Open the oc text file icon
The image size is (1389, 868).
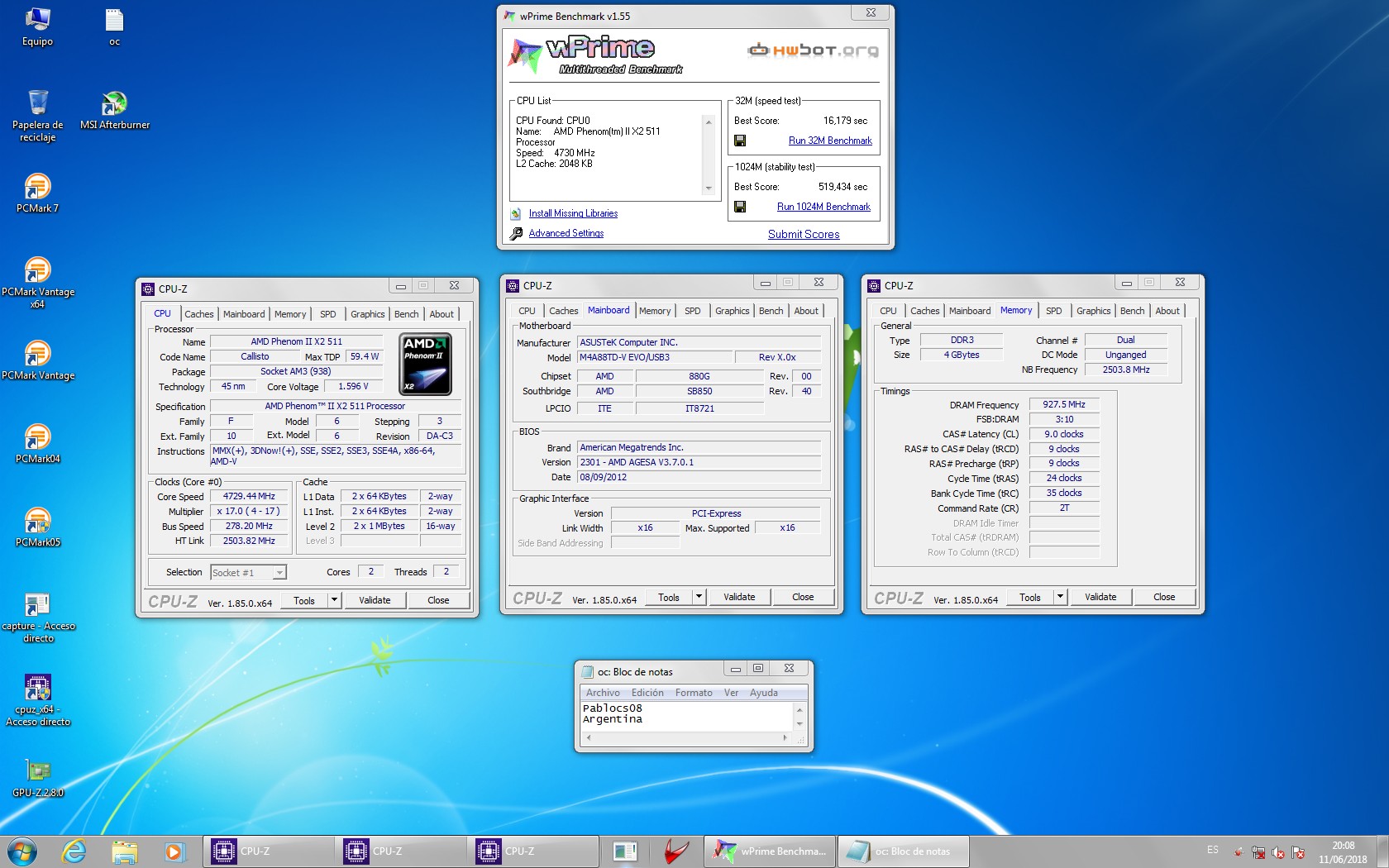pyautogui.click(x=114, y=26)
